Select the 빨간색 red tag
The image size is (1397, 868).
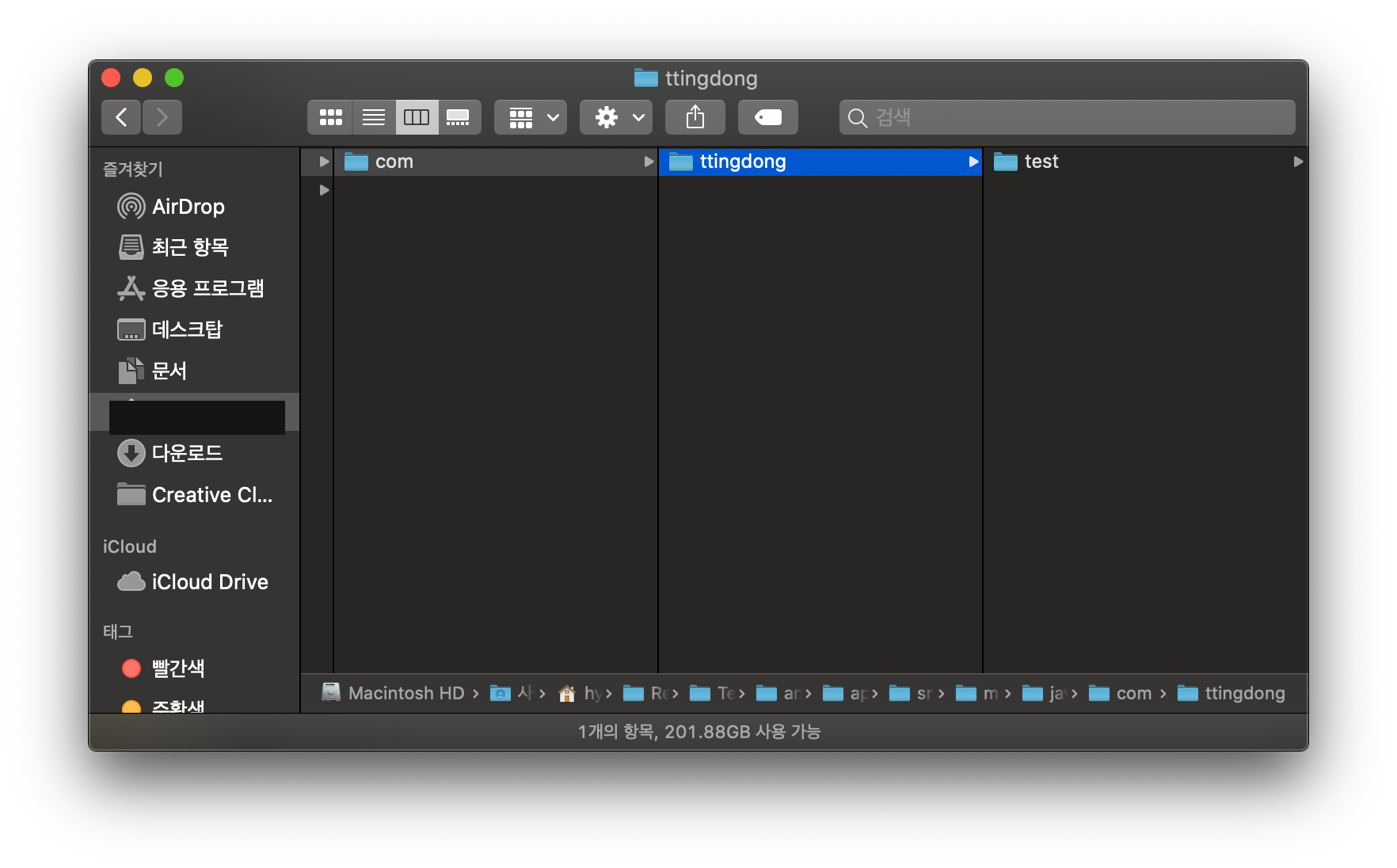click(194, 668)
